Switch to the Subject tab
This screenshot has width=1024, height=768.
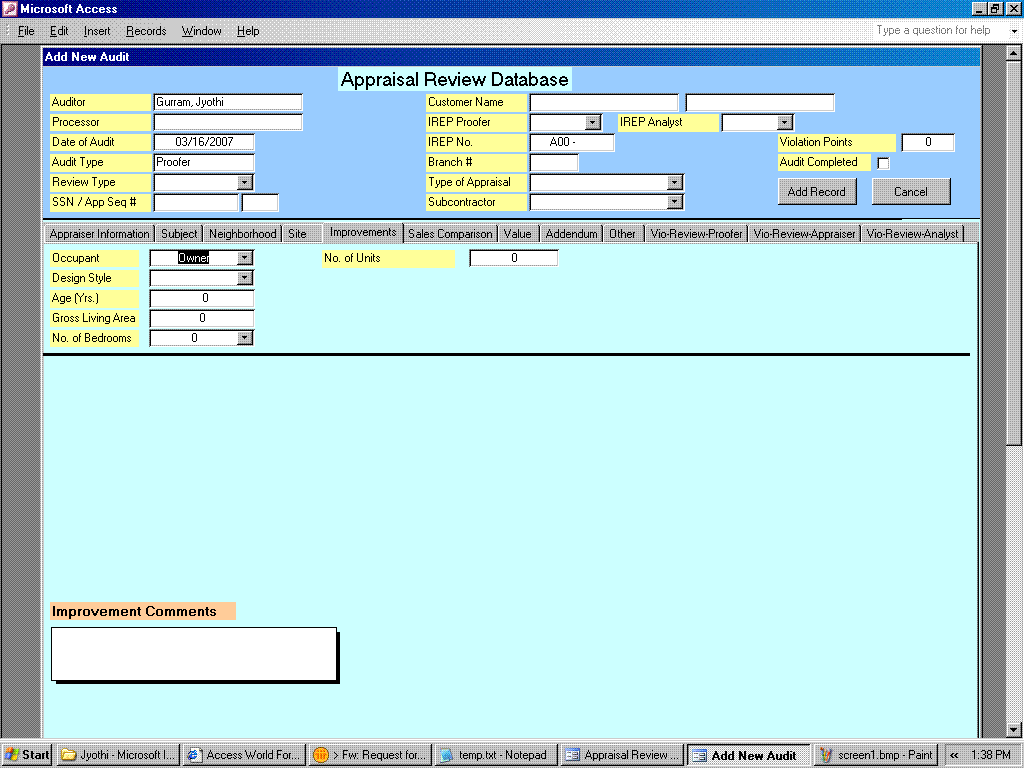coord(179,234)
